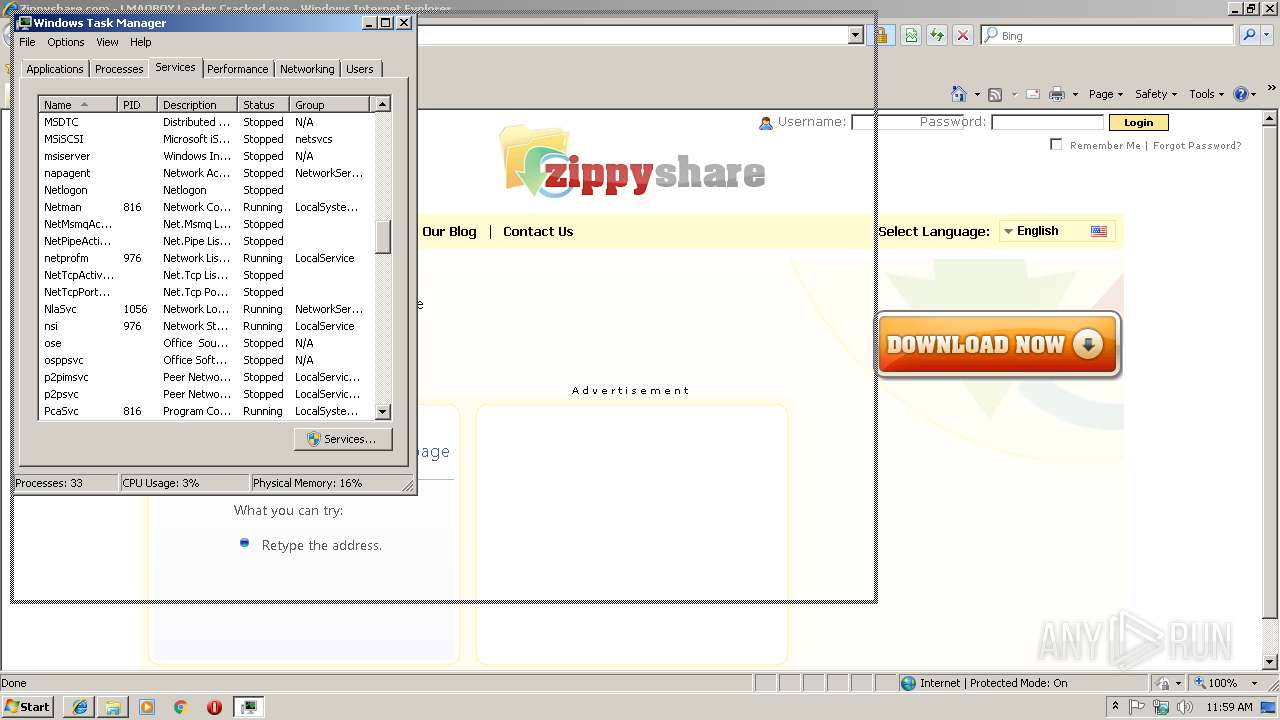The image size is (1280, 720).
Task: Click the Zippyshare logo
Action: click(632, 162)
